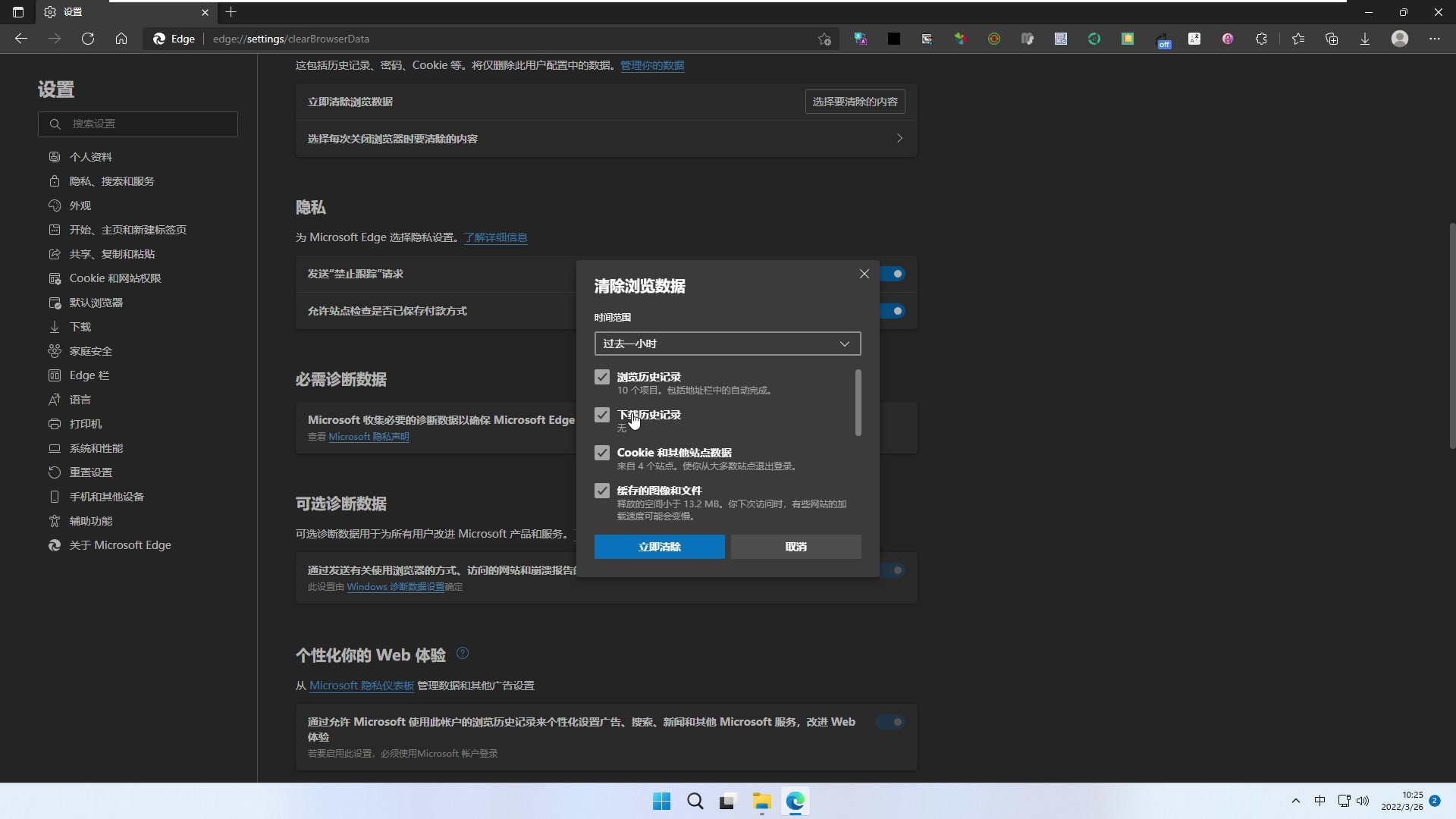1456x819 pixels.
Task: Click the page vertical scrollbar
Action: (1452, 335)
